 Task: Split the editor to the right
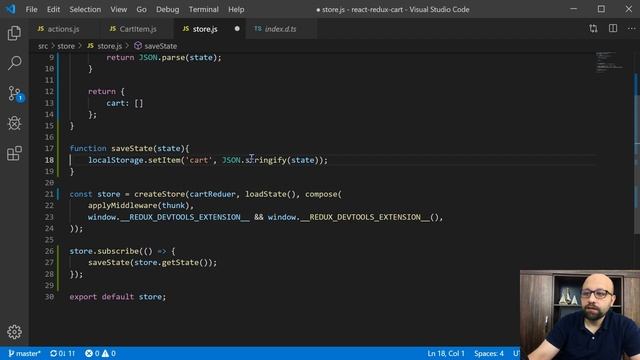(613, 29)
